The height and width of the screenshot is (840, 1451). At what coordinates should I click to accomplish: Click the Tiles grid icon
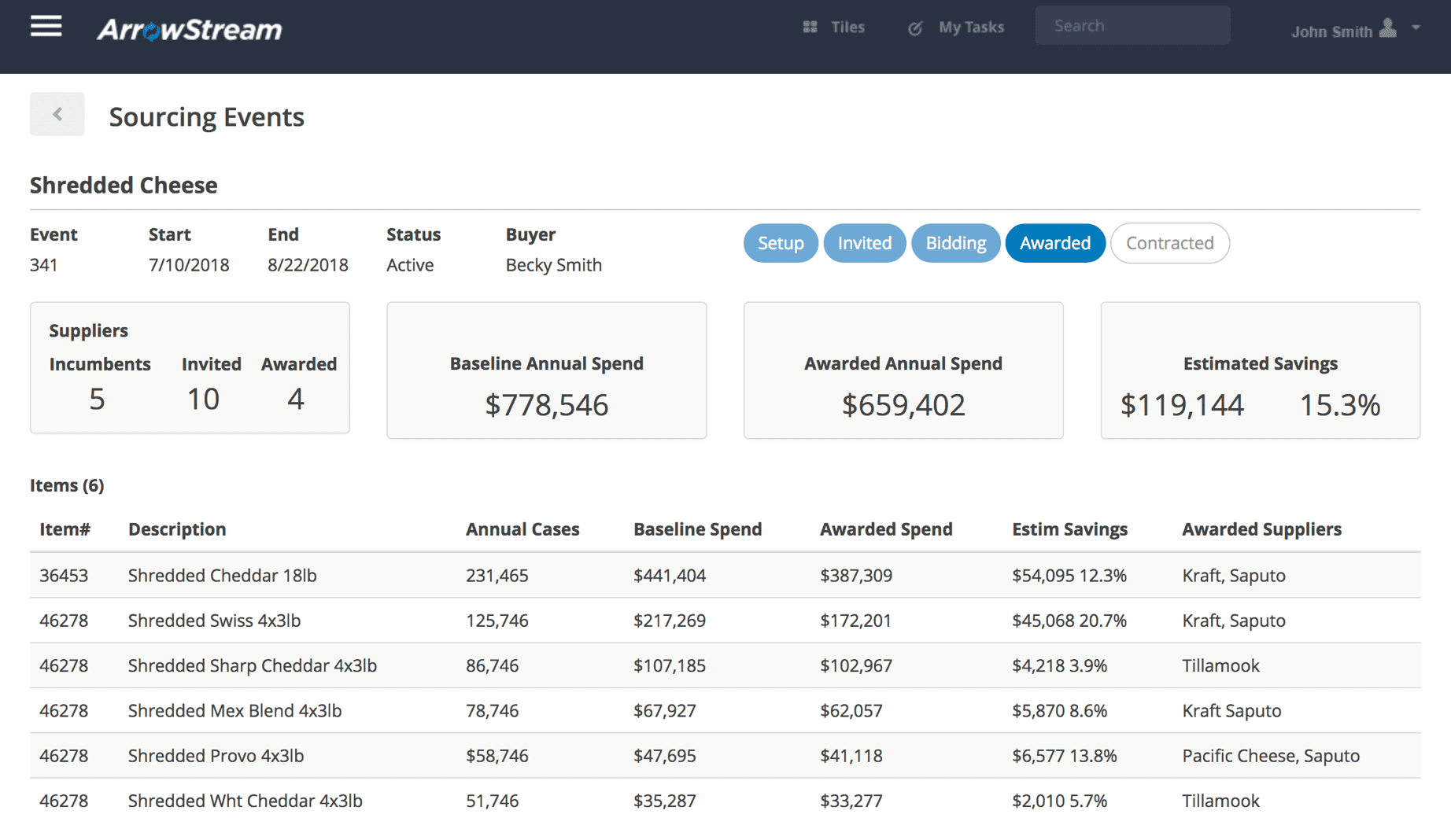810,28
